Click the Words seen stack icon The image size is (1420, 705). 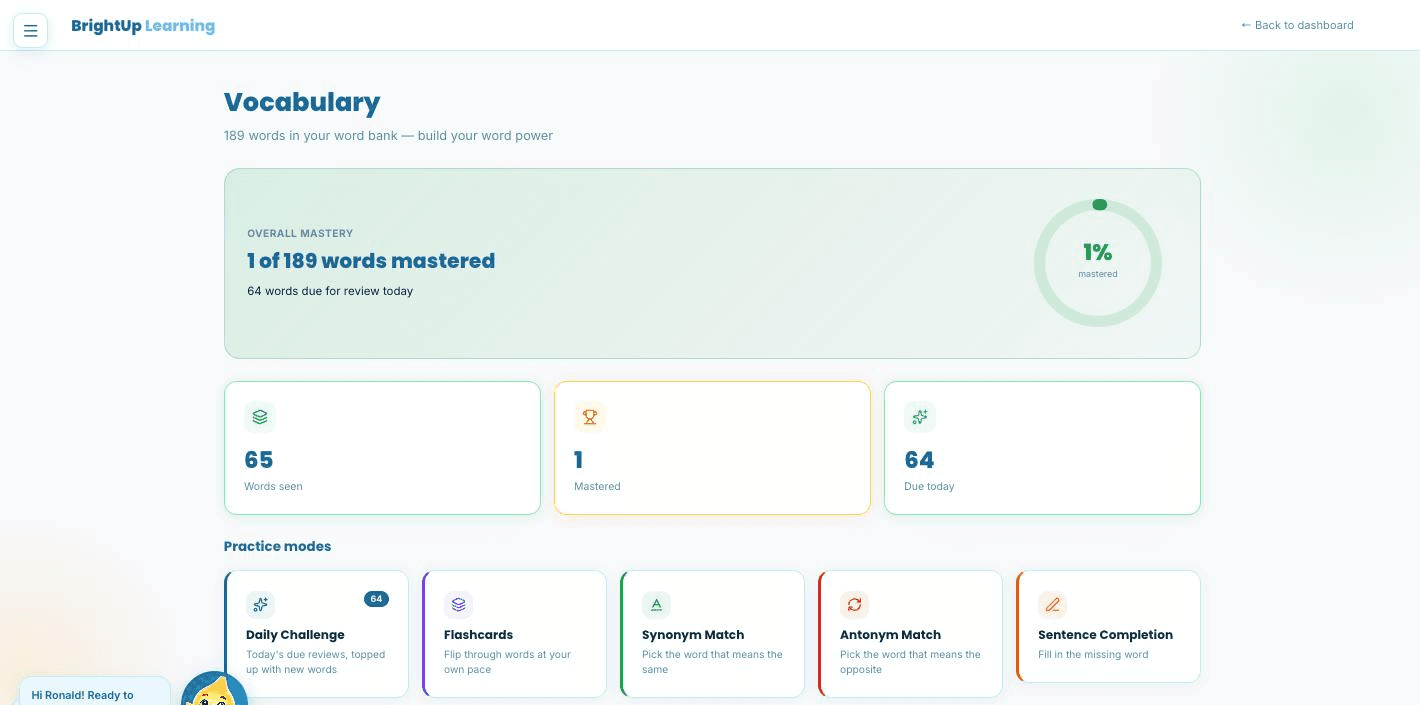[260, 417]
